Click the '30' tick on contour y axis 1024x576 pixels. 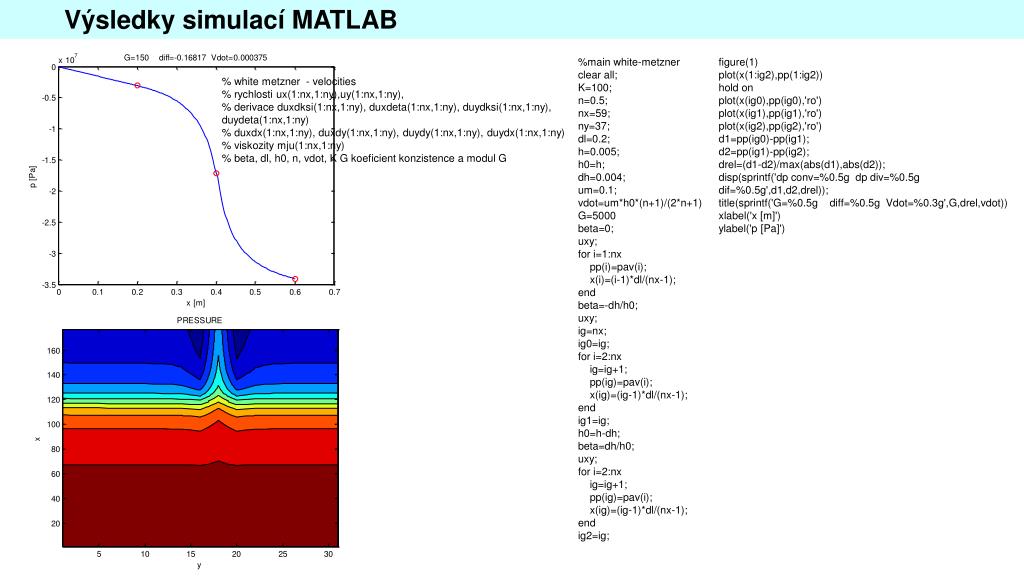pyautogui.click(x=328, y=554)
